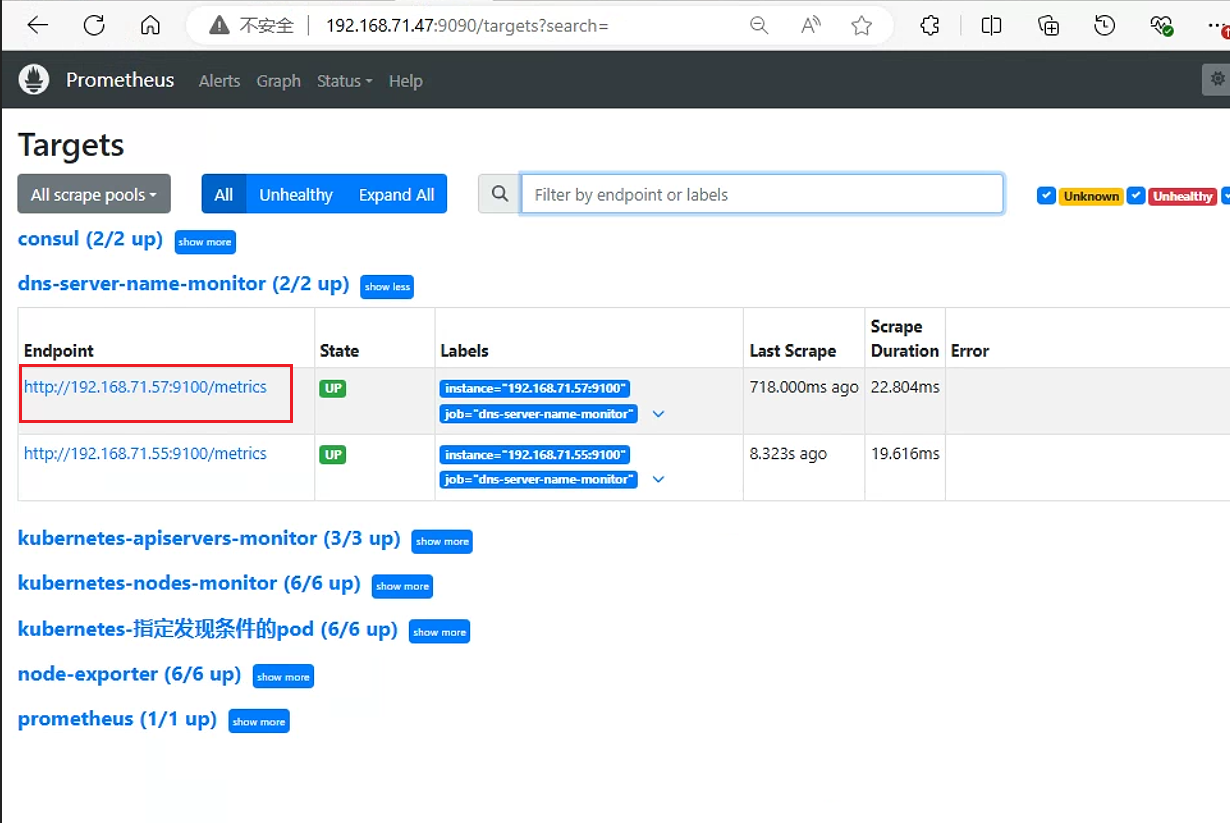The image size is (1230, 823).
Task: Open the Graph page
Action: [278, 81]
